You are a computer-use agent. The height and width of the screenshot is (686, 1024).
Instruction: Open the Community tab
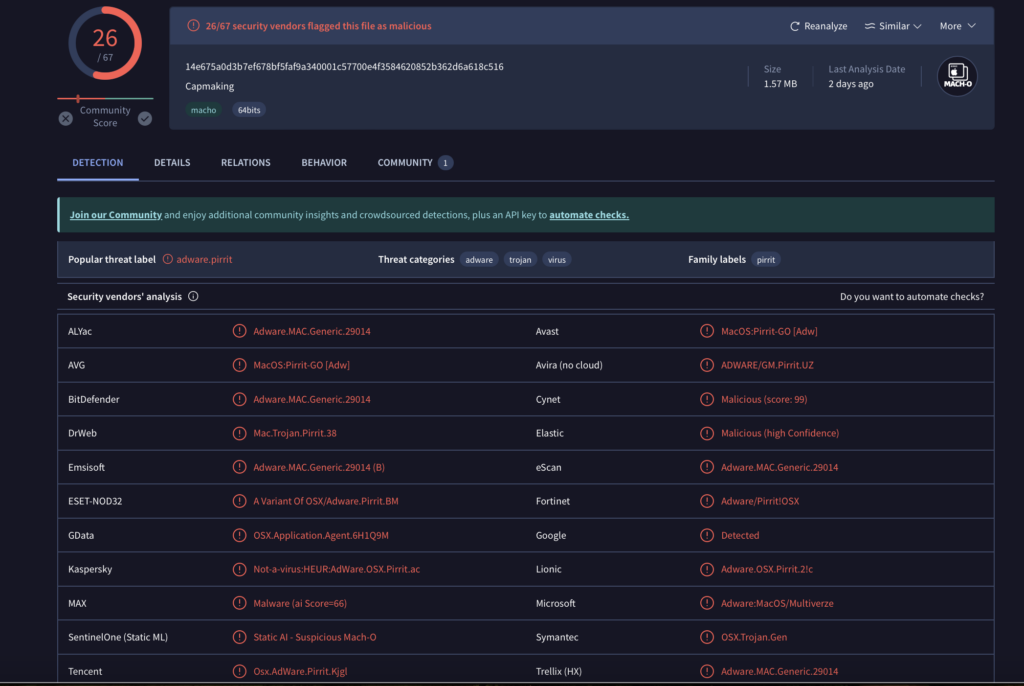coord(415,163)
